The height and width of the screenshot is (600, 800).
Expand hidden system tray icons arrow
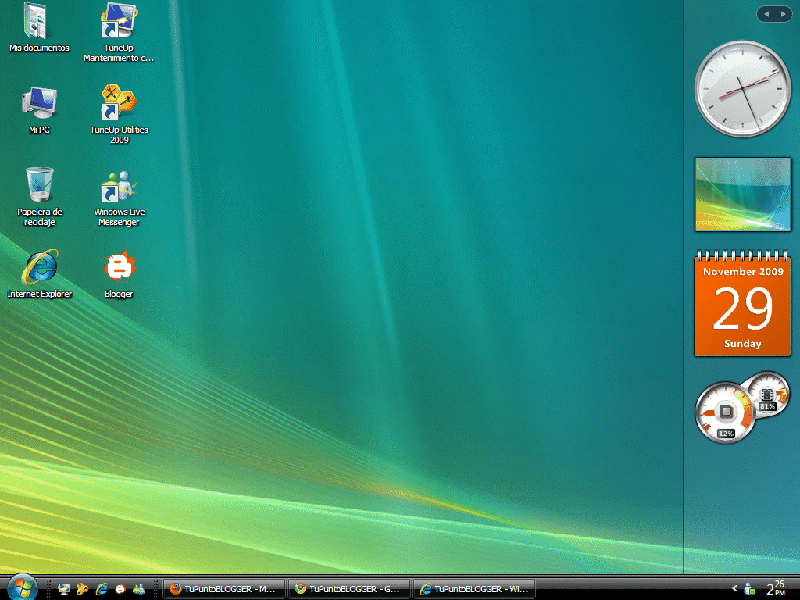coord(735,589)
